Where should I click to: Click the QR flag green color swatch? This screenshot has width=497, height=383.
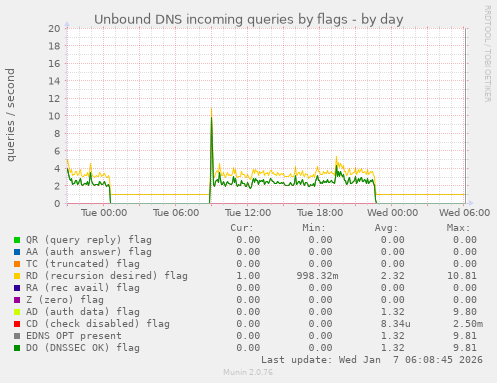(x=17, y=240)
